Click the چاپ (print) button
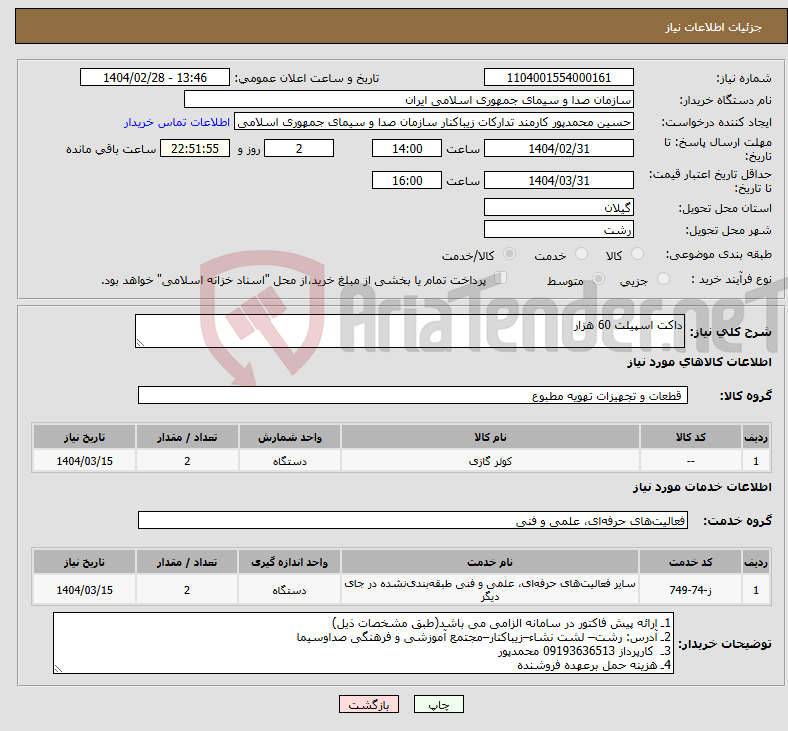Viewport: 788px width, 731px height. coord(438,704)
